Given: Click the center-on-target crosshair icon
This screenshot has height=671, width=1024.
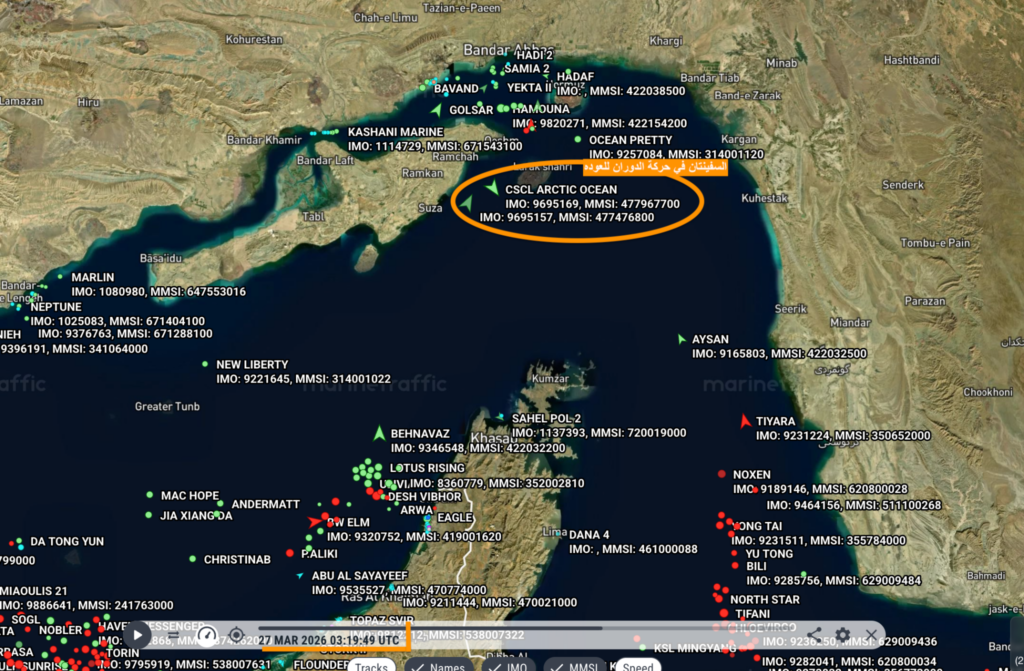Looking at the screenshot, I should [236, 635].
